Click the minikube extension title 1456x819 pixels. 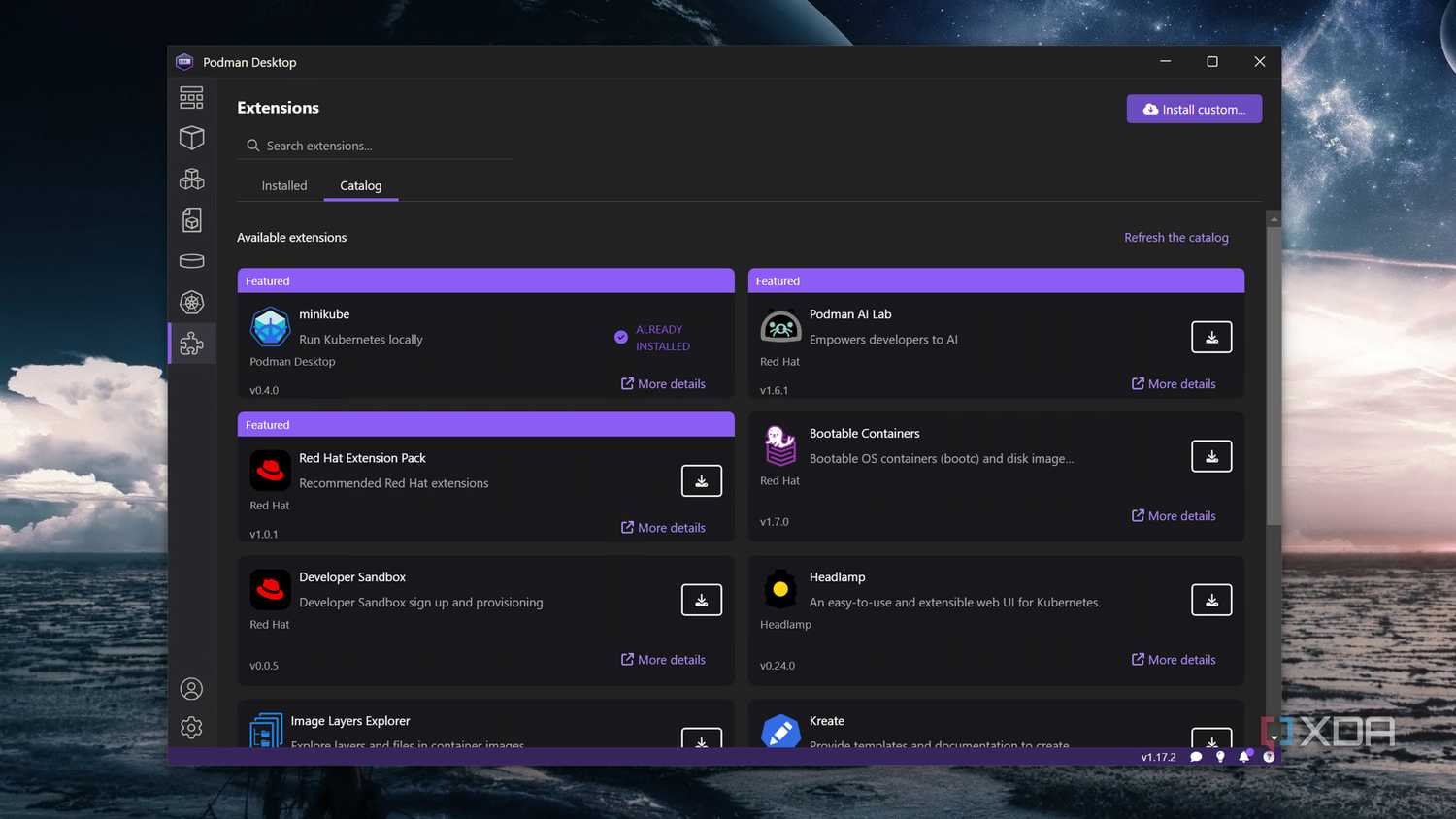click(324, 313)
